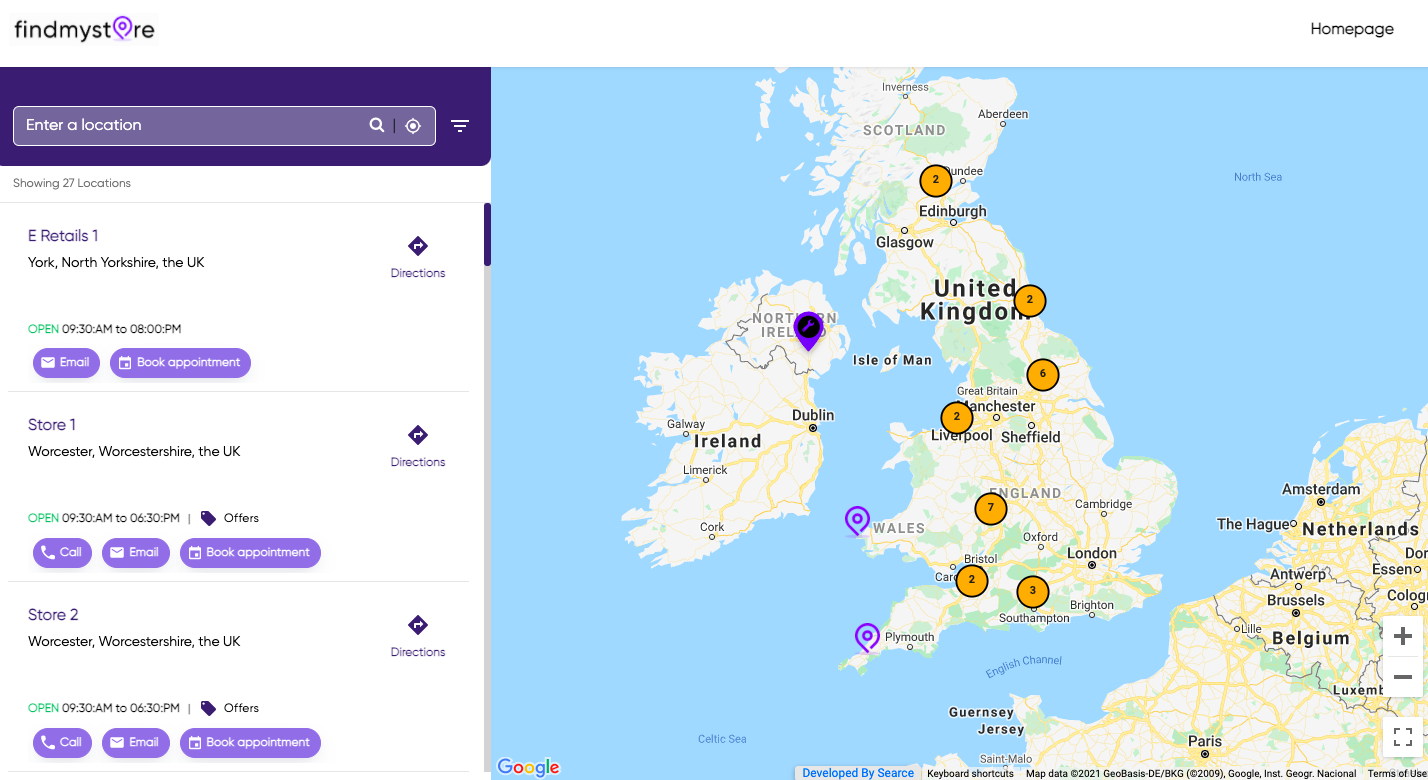This screenshot has width=1428, height=780.
Task: Click the wrench marker in Northern Ireland
Action: point(808,329)
